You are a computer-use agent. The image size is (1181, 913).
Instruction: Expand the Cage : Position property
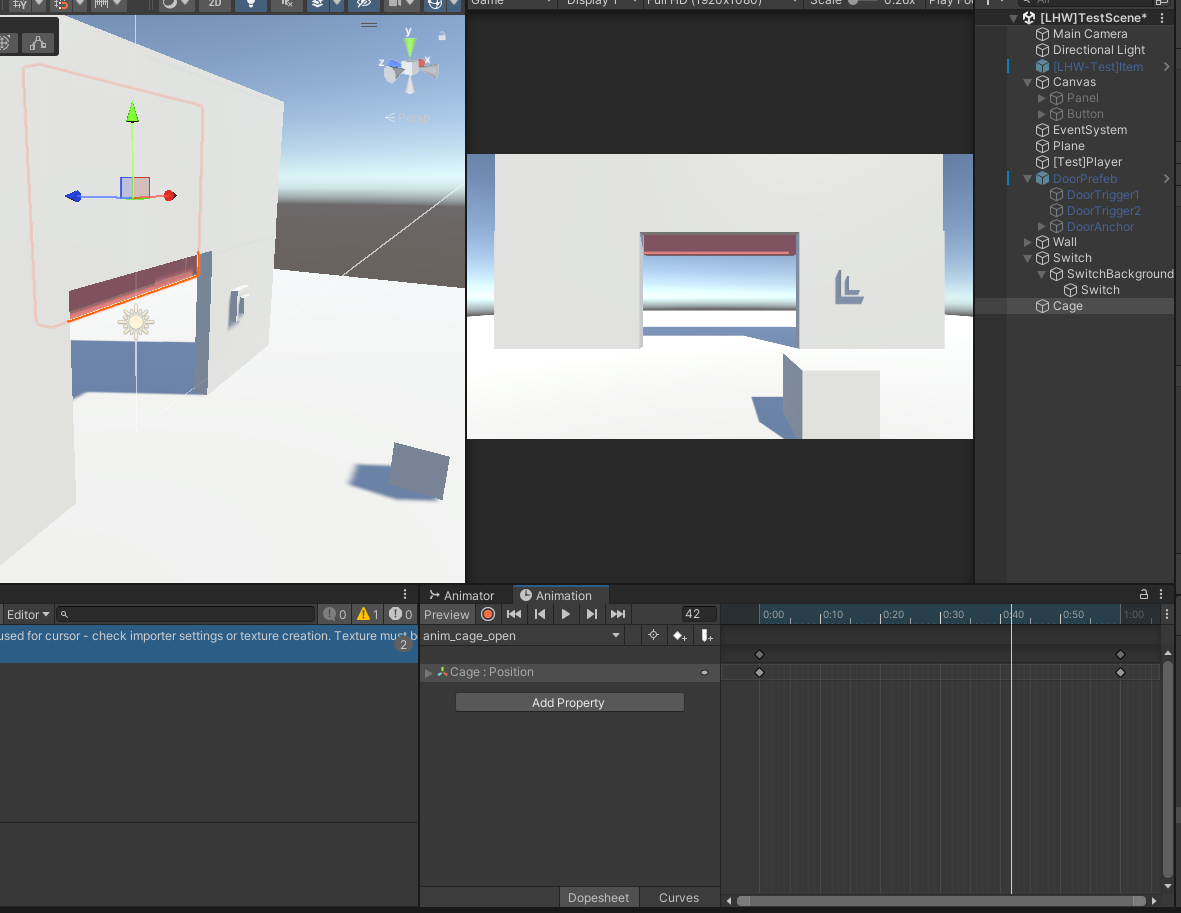click(429, 672)
